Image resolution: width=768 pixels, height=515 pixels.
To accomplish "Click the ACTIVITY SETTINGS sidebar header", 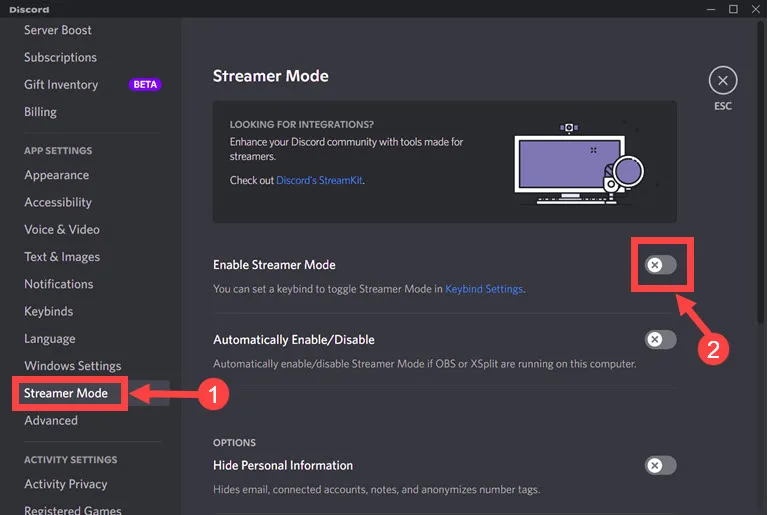I will pos(71,460).
